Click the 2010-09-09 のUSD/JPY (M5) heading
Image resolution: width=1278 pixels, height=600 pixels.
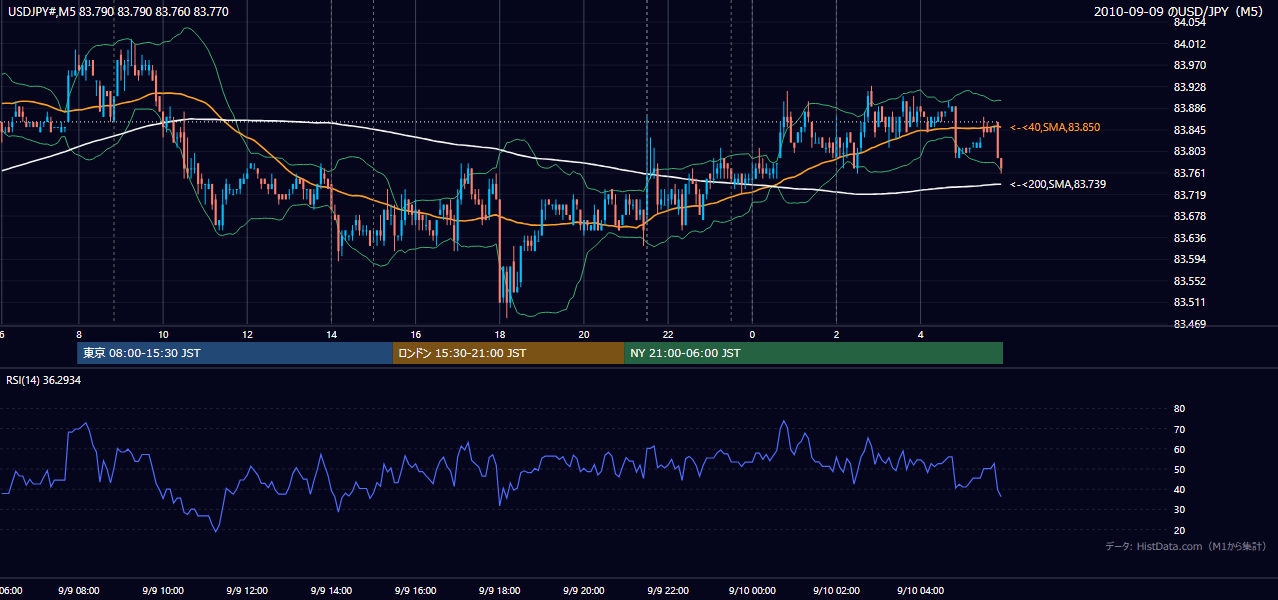tap(1180, 11)
